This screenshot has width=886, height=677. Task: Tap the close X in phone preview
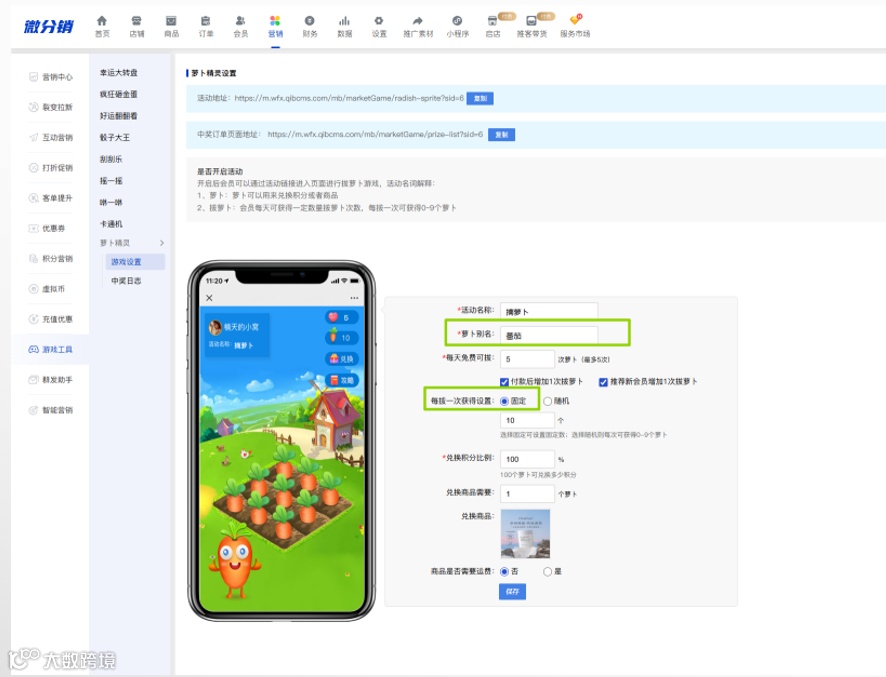click(210, 298)
